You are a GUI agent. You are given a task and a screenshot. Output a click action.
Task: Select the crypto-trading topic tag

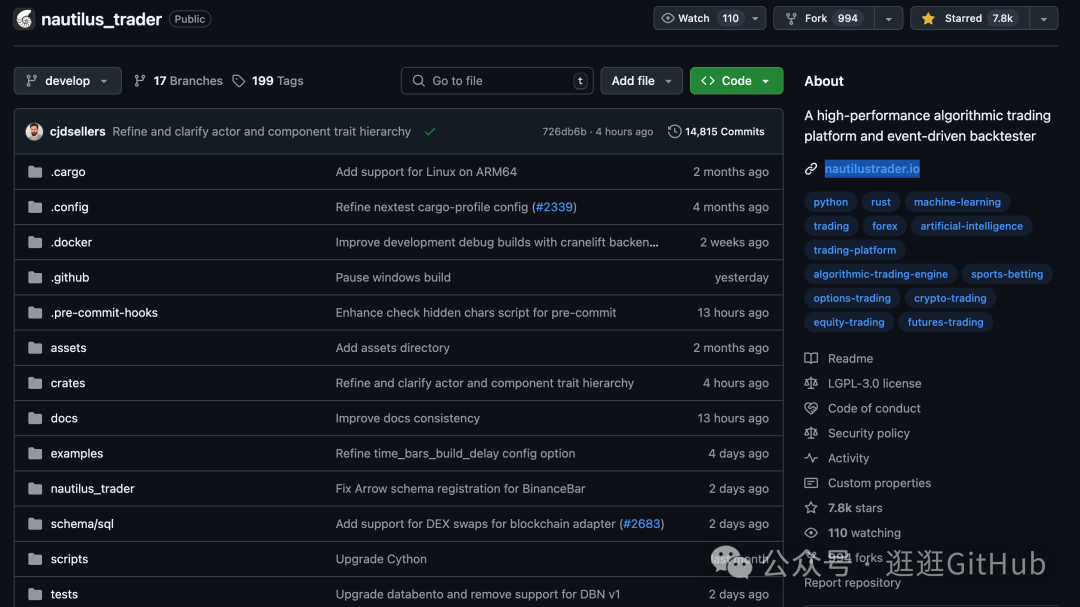950,298
